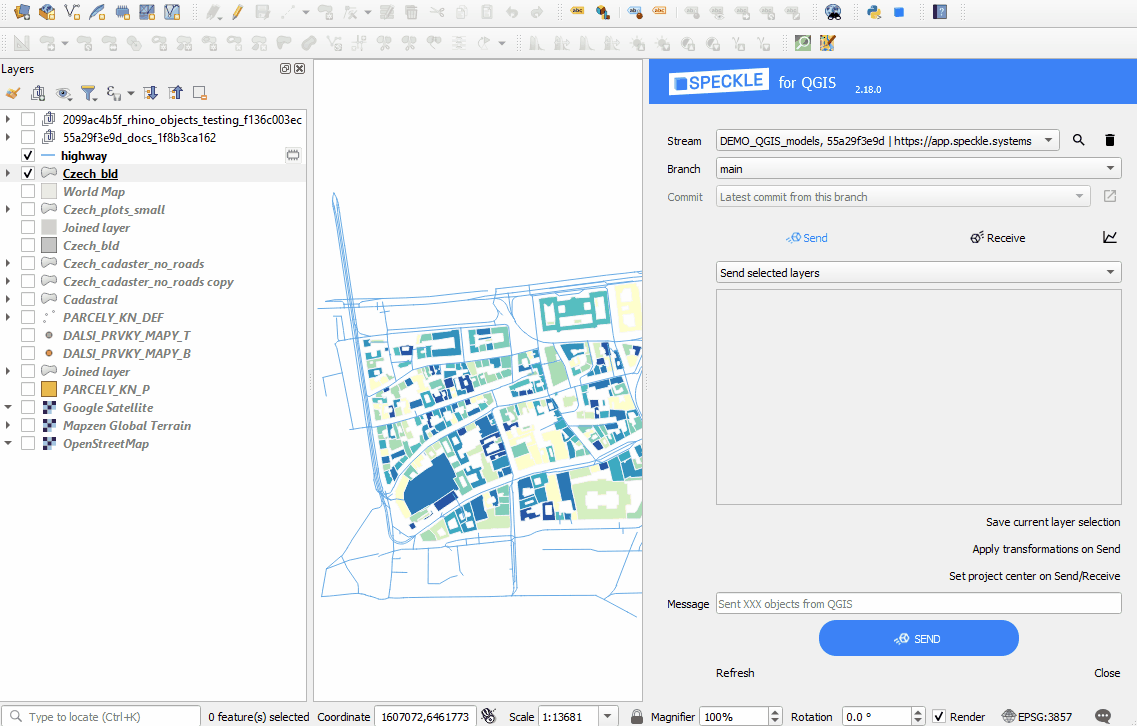Delete the stream with the trash icon
The width and height of the screenshot is (1137, 726).
[x=1109, y=141]
